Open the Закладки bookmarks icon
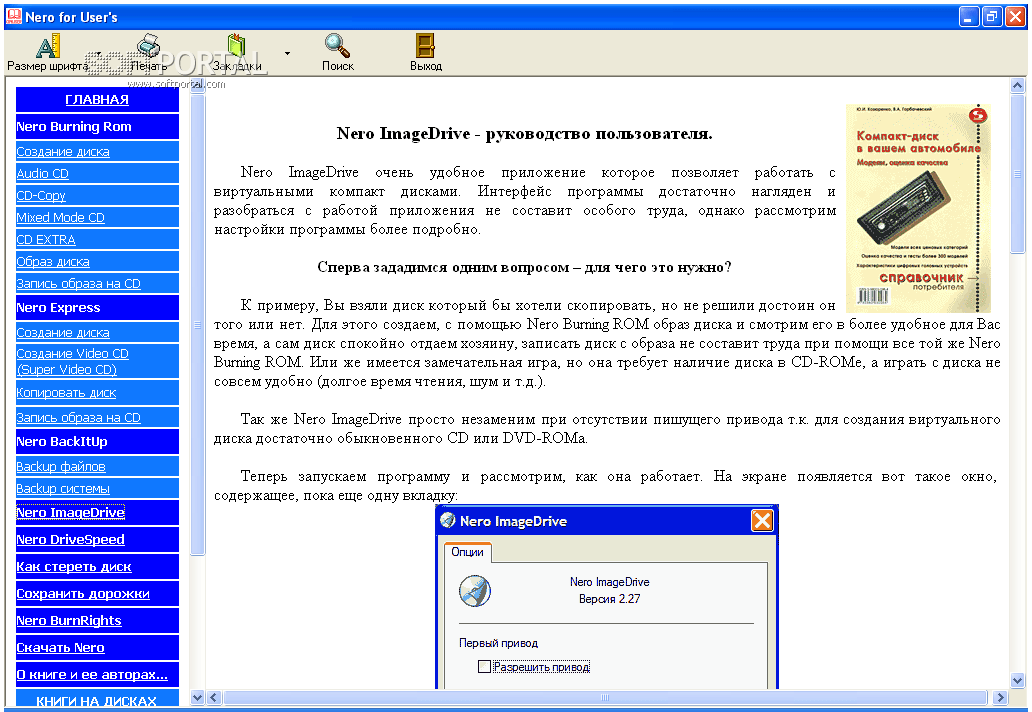Viewport: 1032px width, 712px height. (x=237, y=45)
